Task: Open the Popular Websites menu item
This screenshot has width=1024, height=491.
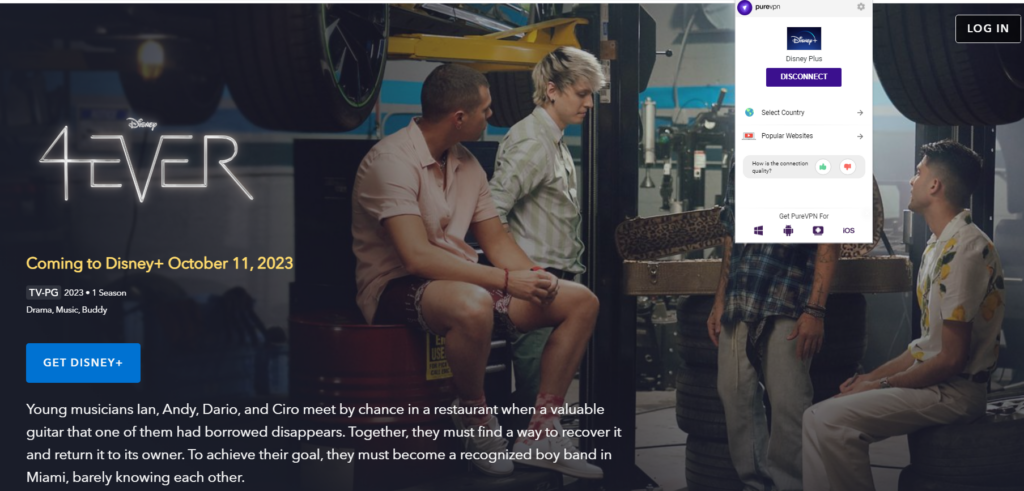Action: (x=803, y=136)
